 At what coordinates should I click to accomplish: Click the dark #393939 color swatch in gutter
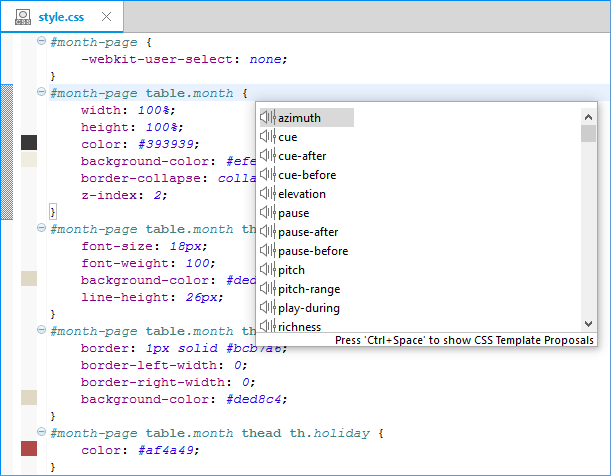[29, 143]
